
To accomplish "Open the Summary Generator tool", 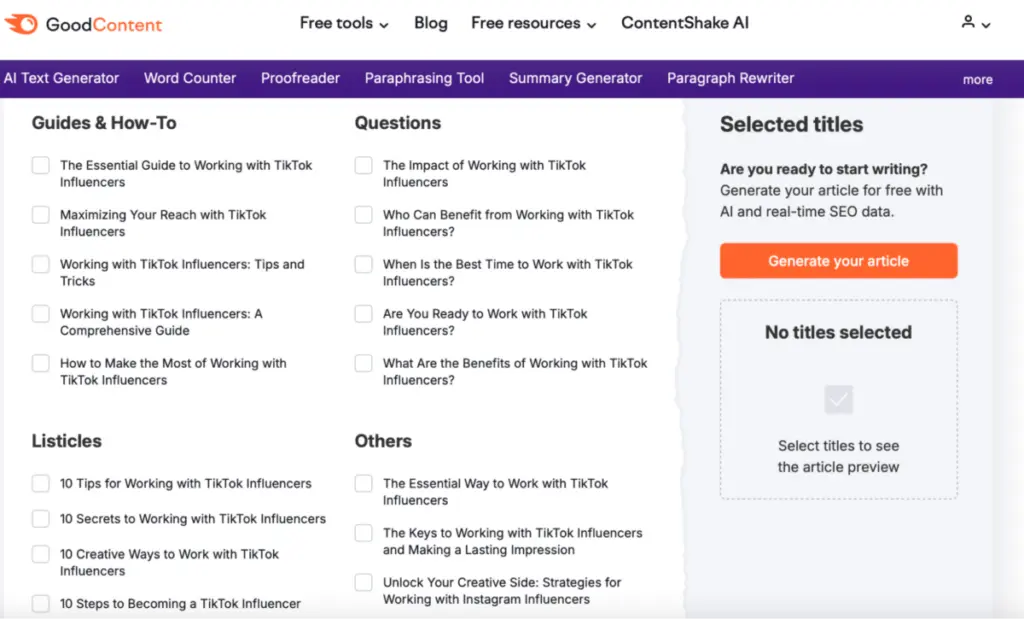I will (x=575, y=78).
